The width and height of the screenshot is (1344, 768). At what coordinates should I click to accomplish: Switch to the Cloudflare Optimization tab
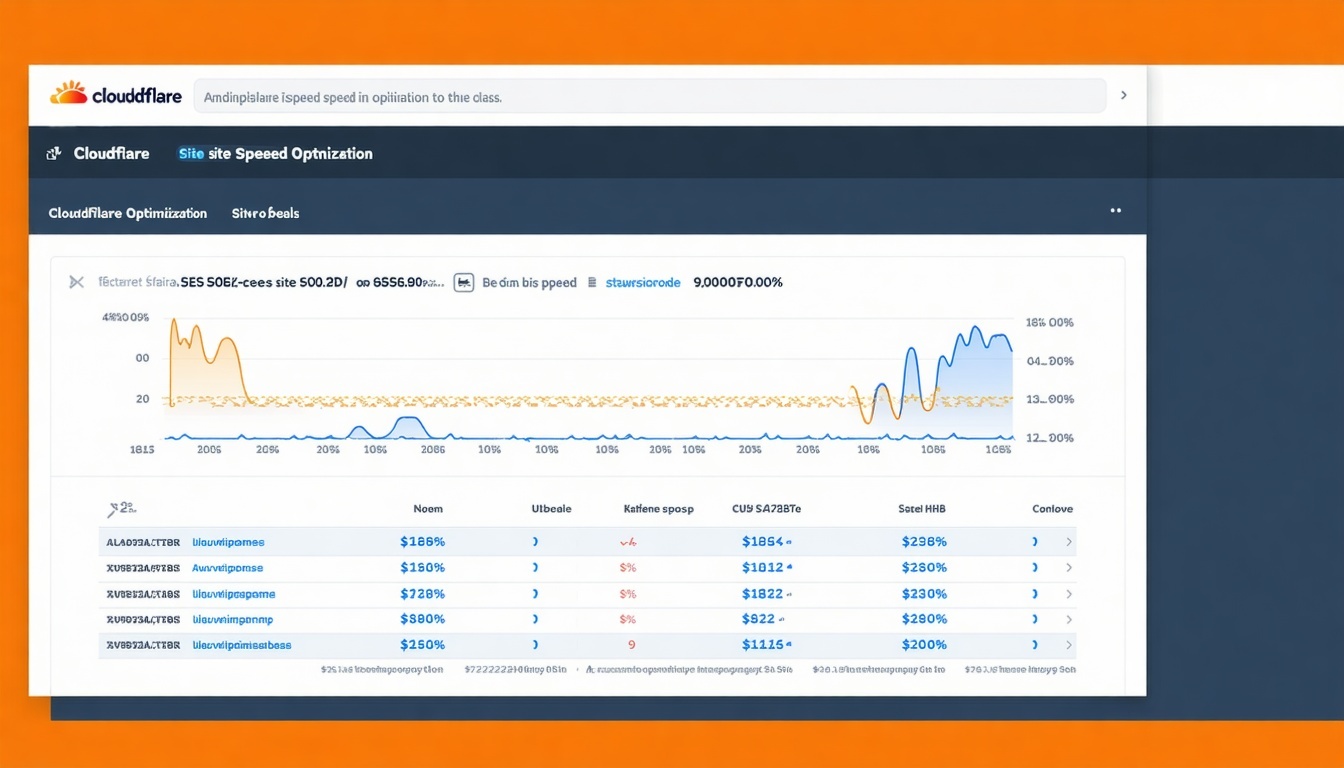click(x=127, y=213)
